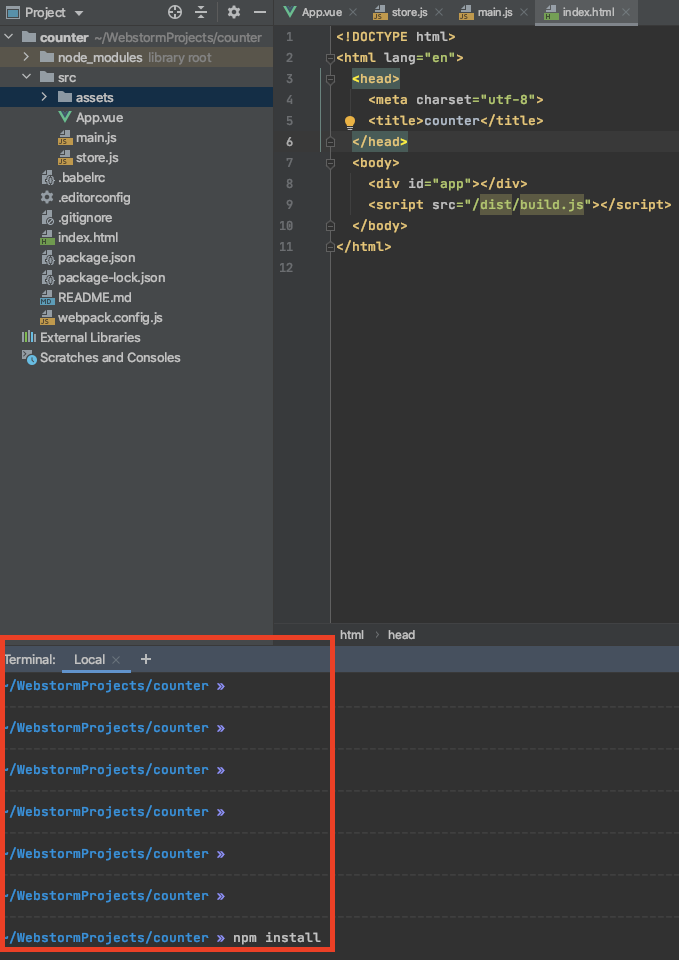Click line number 12 in gutter

click(x=286, y=268)
